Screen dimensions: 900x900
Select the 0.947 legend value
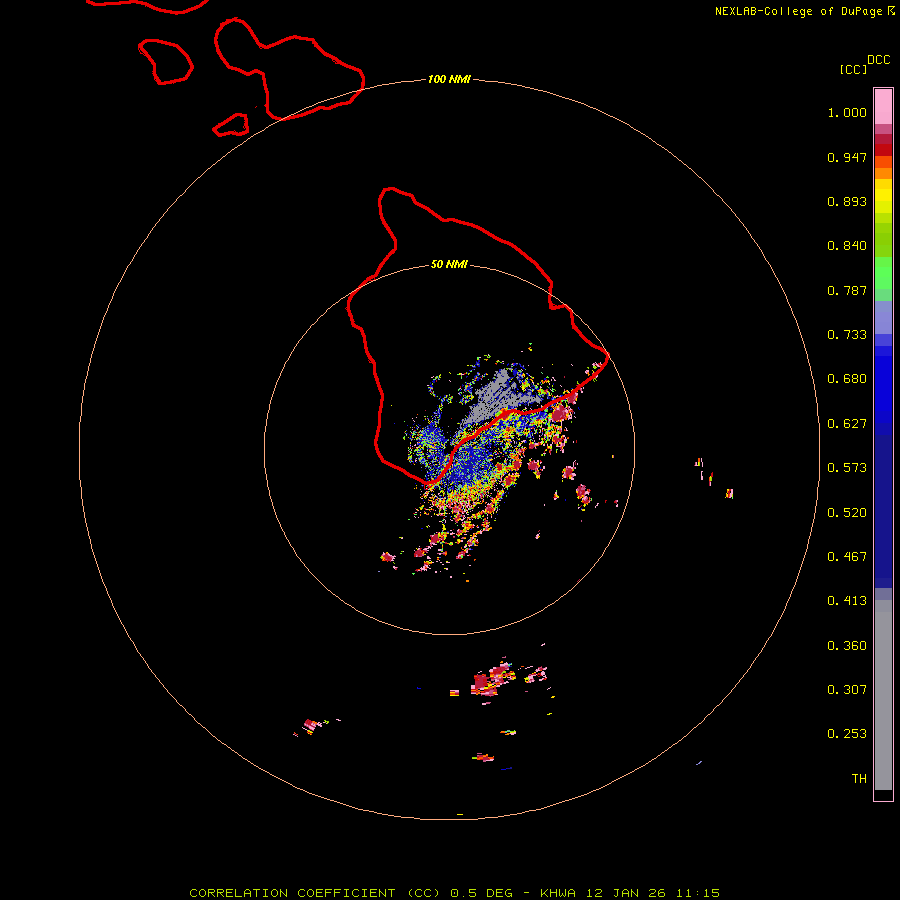pyautogui.click(x=847, y=157)
